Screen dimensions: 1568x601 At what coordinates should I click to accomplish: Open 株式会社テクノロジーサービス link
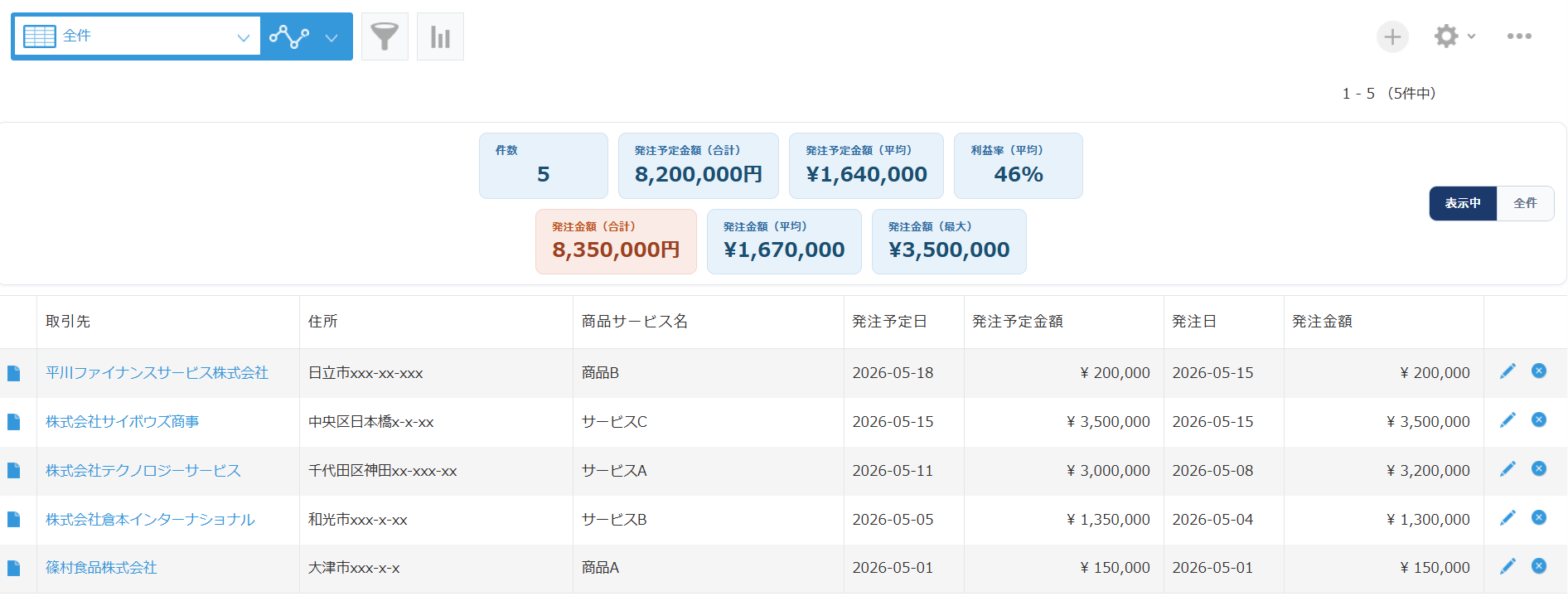[x=143, y=471]
